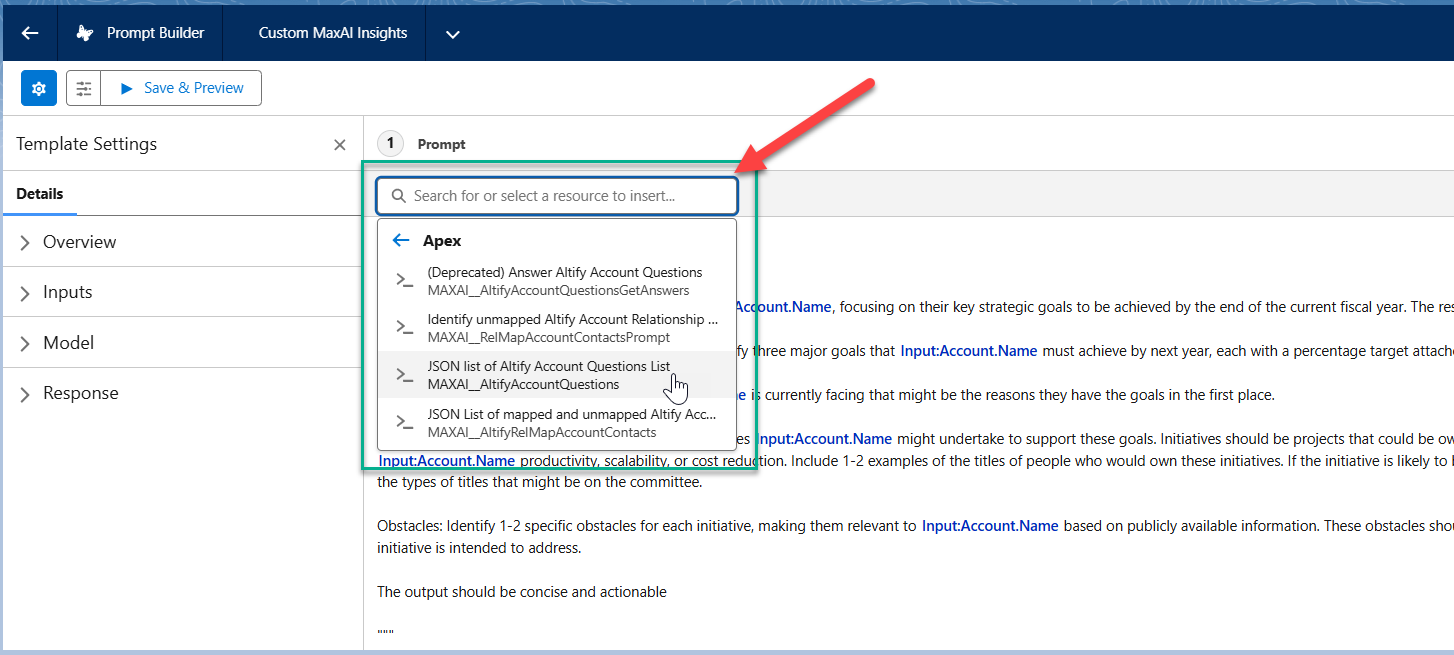The image size is (1454, 655).
Task: Open the Custom MaxAI Insights dropdown chevron
Action: 453,34
